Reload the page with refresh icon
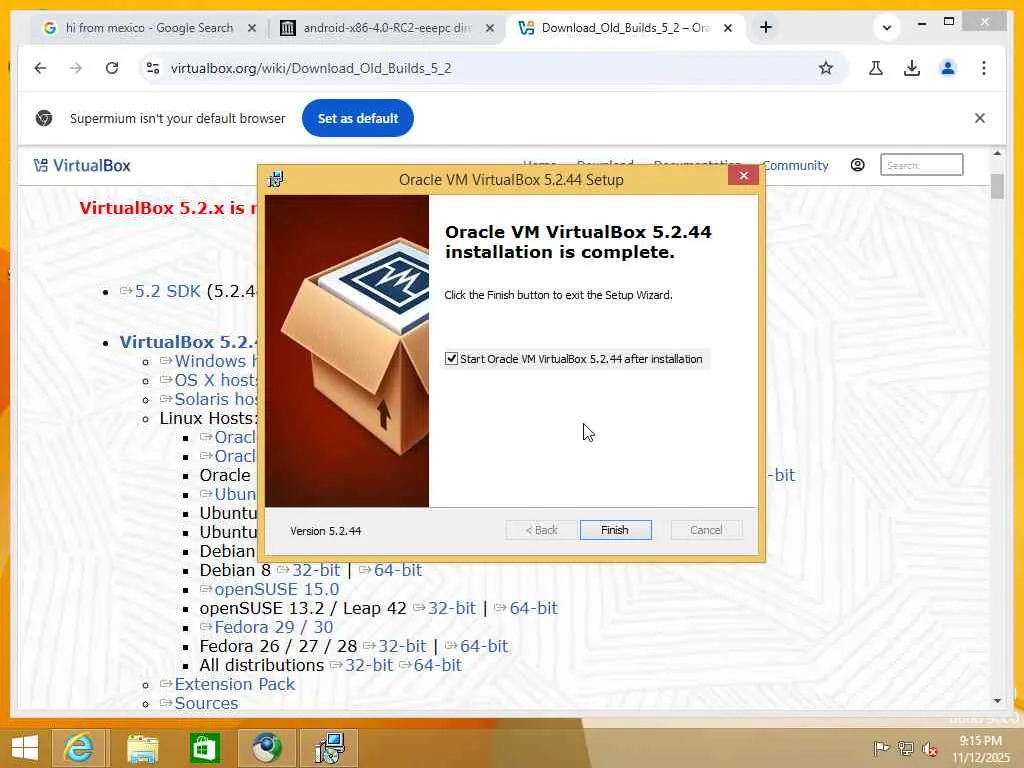Viewport: 1024px width, 768px height. [112, 68]
